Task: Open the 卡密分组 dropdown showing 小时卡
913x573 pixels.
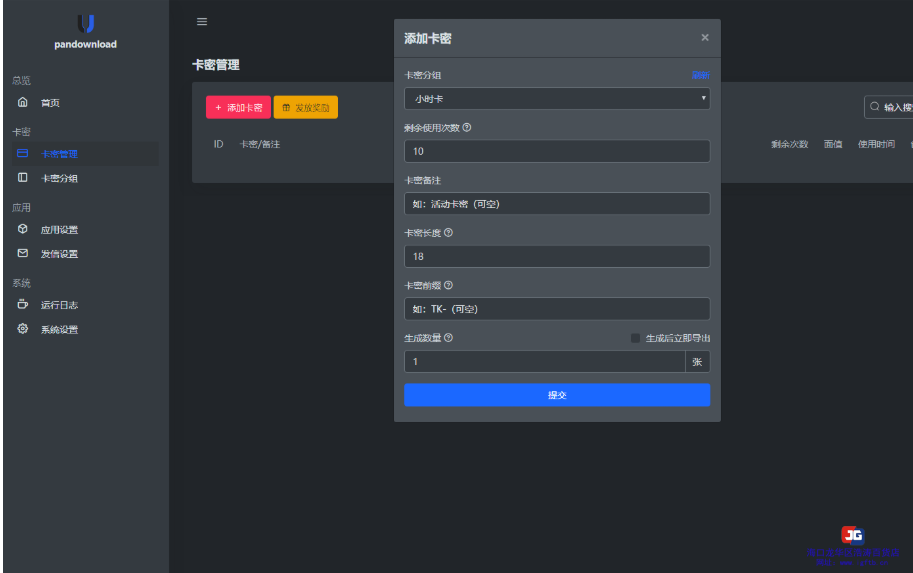Action: [x=556, y=98]
